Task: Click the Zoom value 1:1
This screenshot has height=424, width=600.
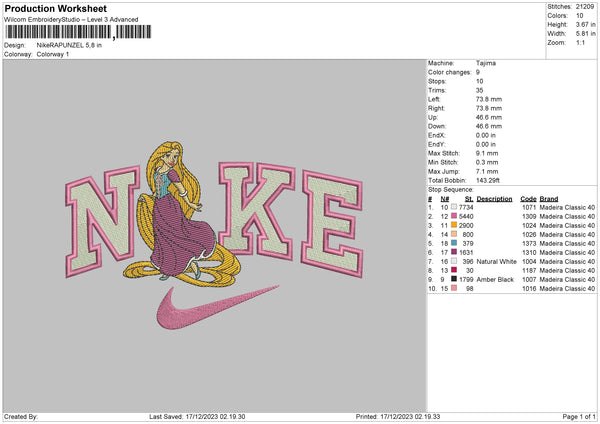Action: click(x=580, y=42)
